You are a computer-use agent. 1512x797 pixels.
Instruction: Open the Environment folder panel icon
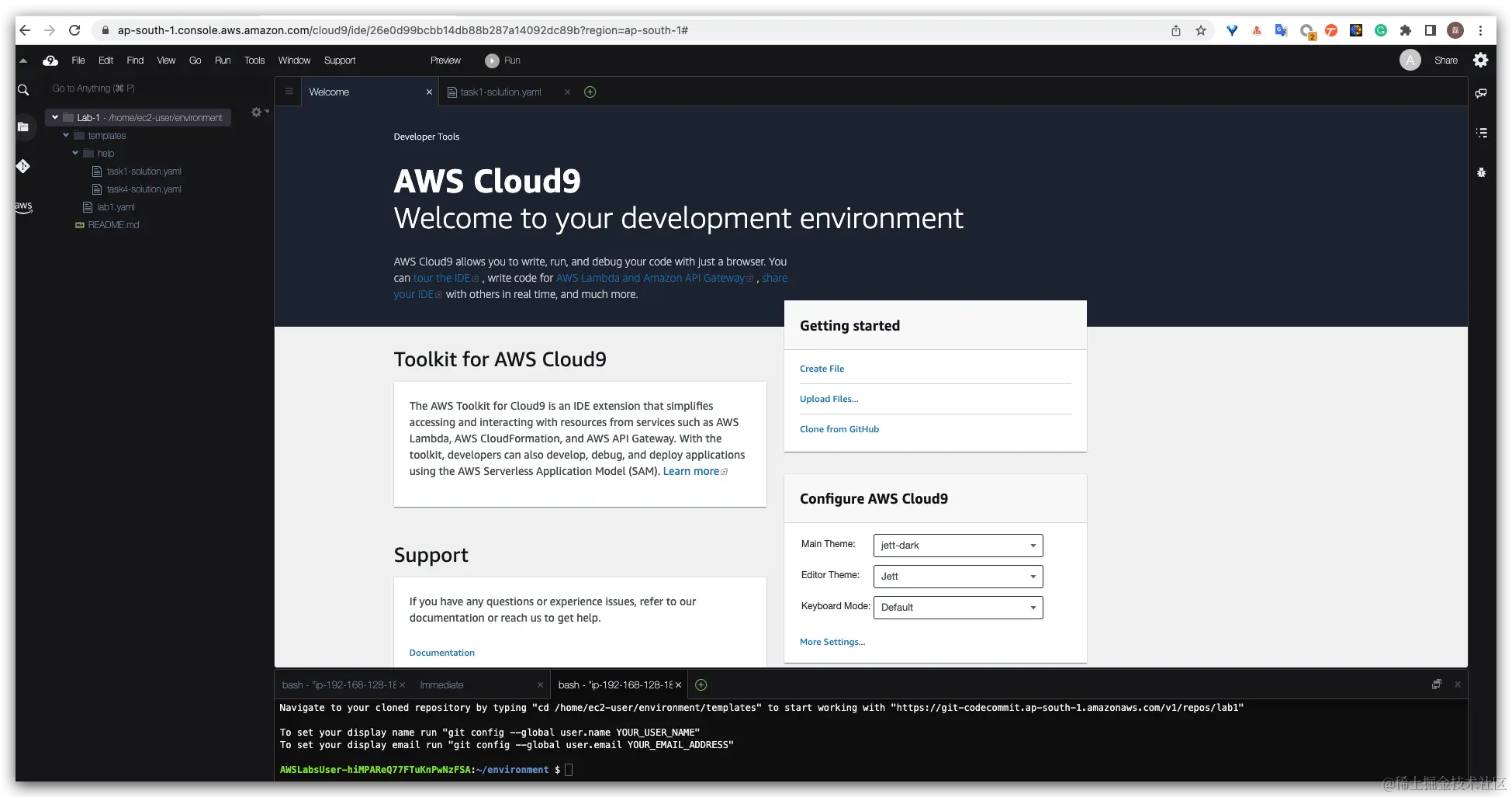click(23, 126)
